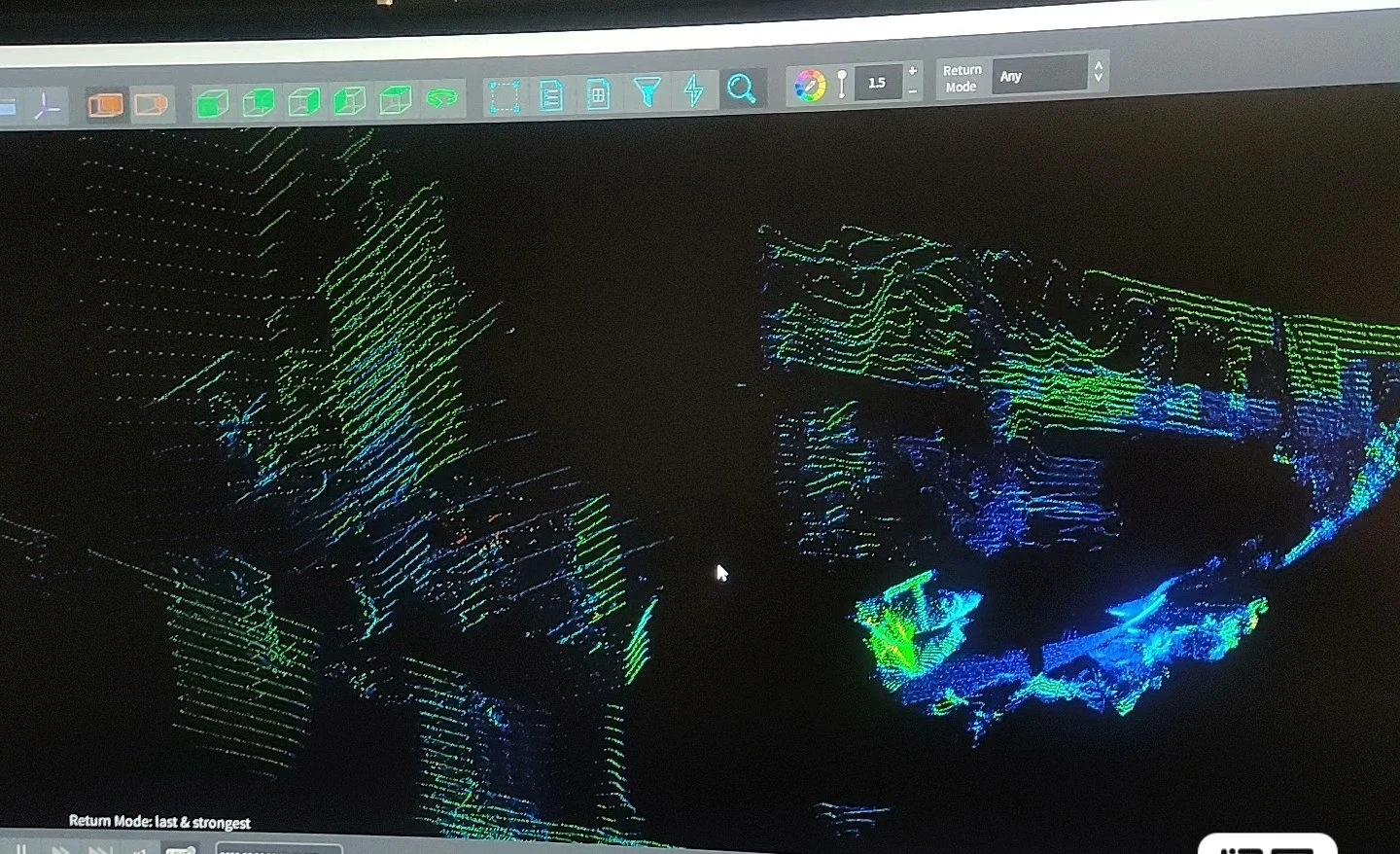Screen dimensions: 1400x854
Task: Click the third green cube view icon
Action: click(303, 100)
